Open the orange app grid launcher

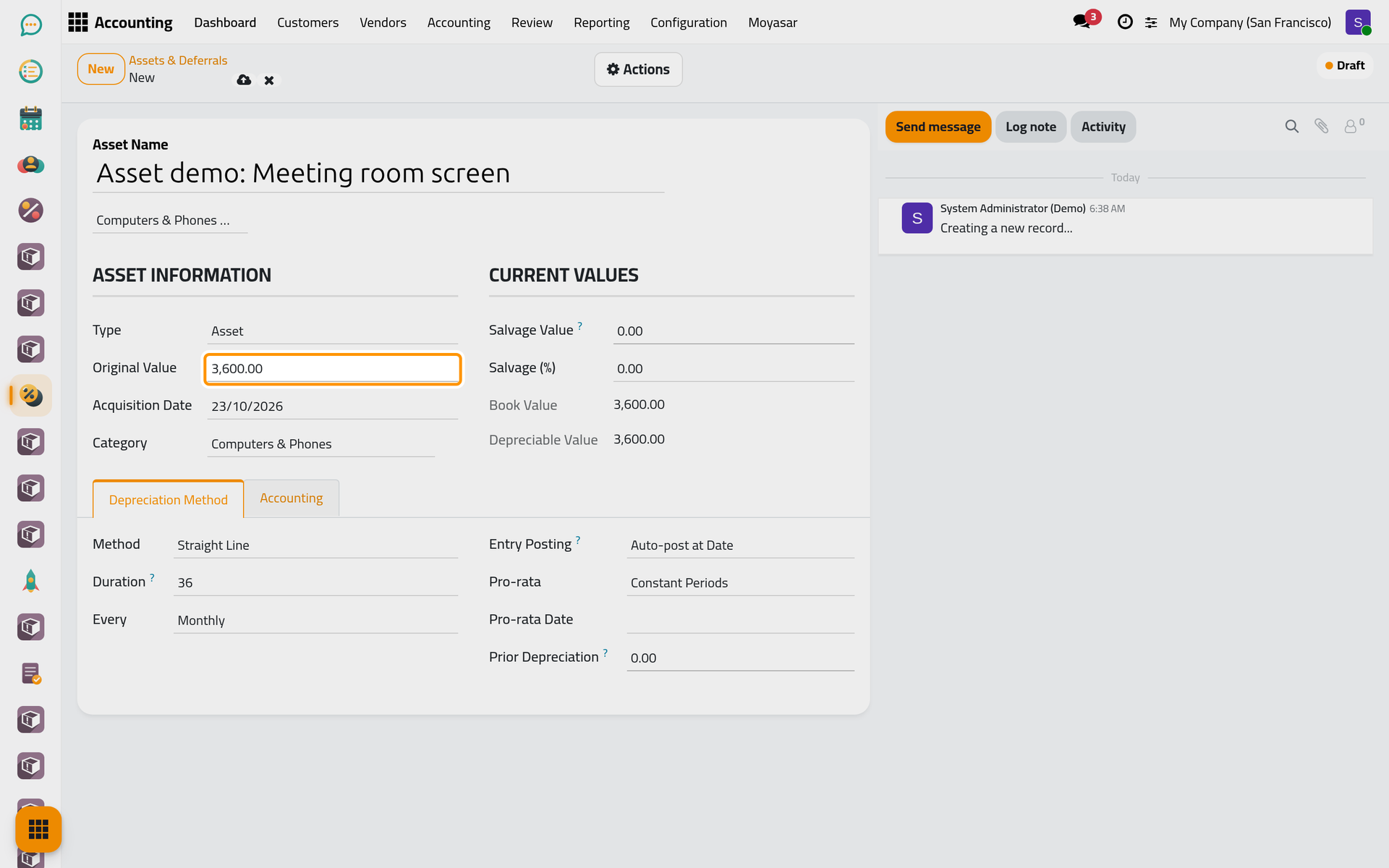(x=38, y=829)
